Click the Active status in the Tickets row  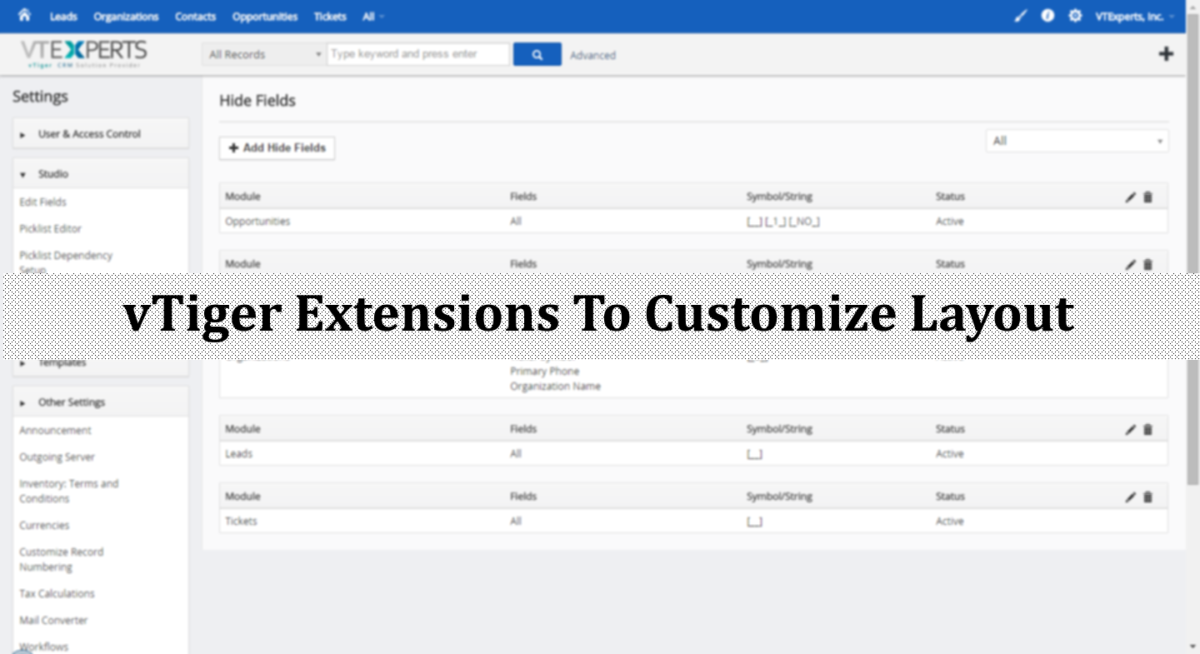950,521
